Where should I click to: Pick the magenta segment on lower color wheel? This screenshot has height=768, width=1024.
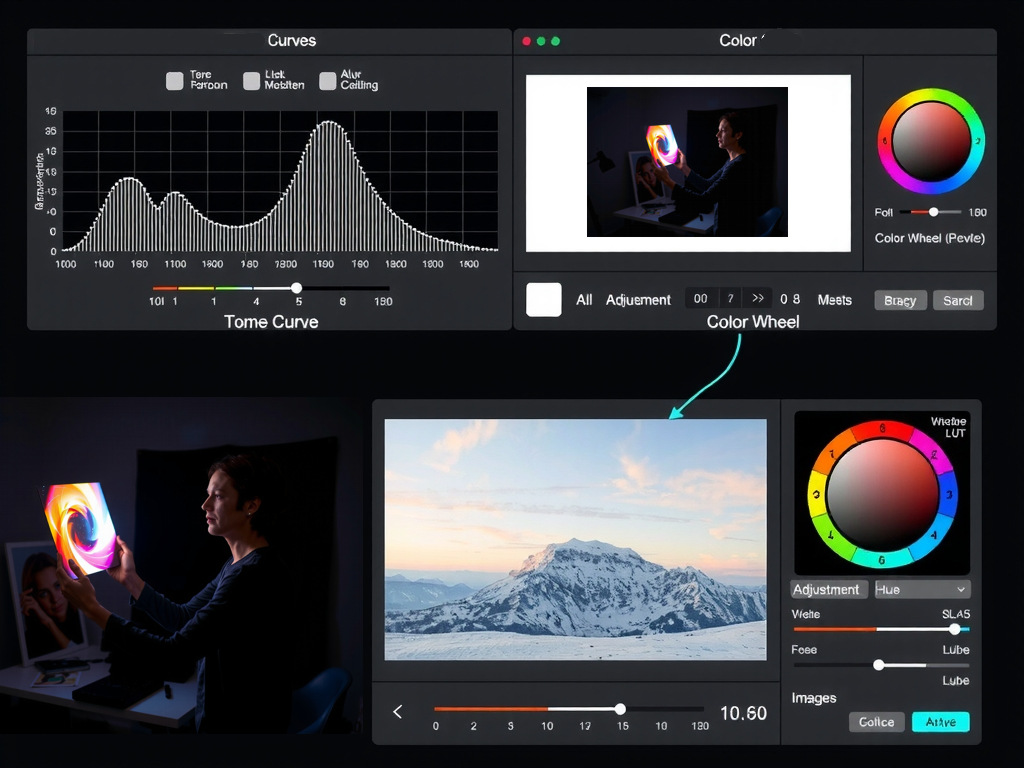point(934,452)
